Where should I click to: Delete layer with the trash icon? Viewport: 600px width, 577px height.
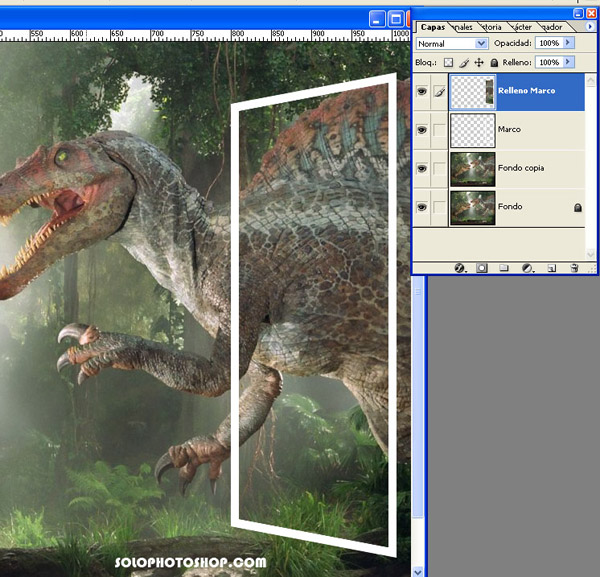(x=574, y=268)
